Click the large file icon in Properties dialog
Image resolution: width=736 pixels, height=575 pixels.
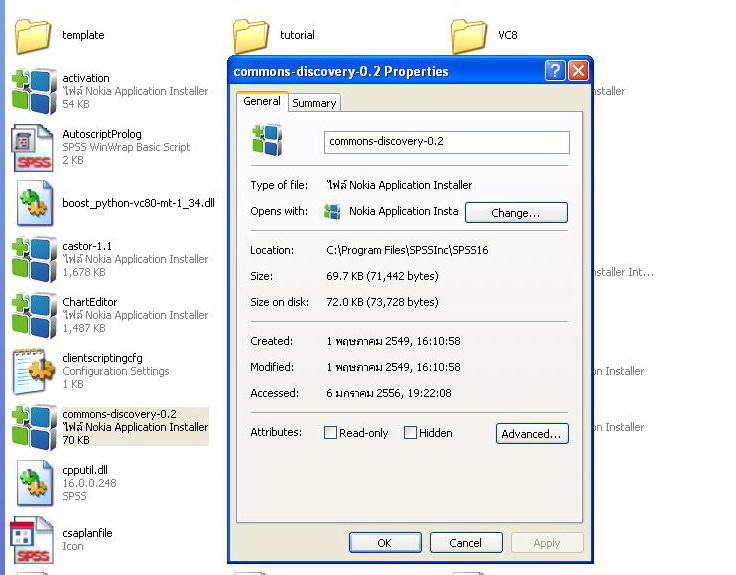267,140
